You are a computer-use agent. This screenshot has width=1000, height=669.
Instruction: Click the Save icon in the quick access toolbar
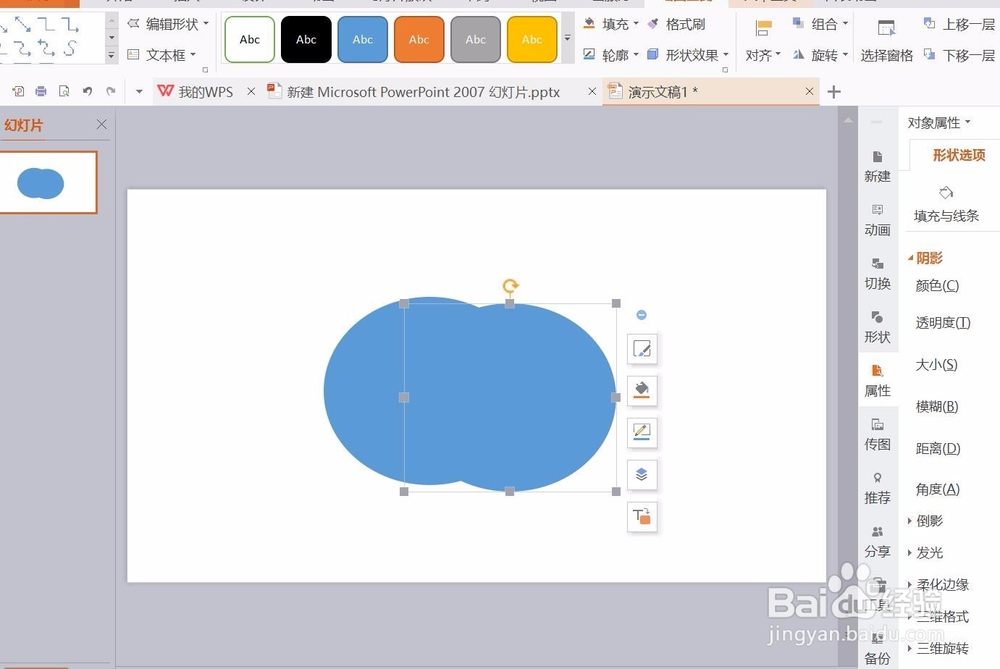[18, 90]
